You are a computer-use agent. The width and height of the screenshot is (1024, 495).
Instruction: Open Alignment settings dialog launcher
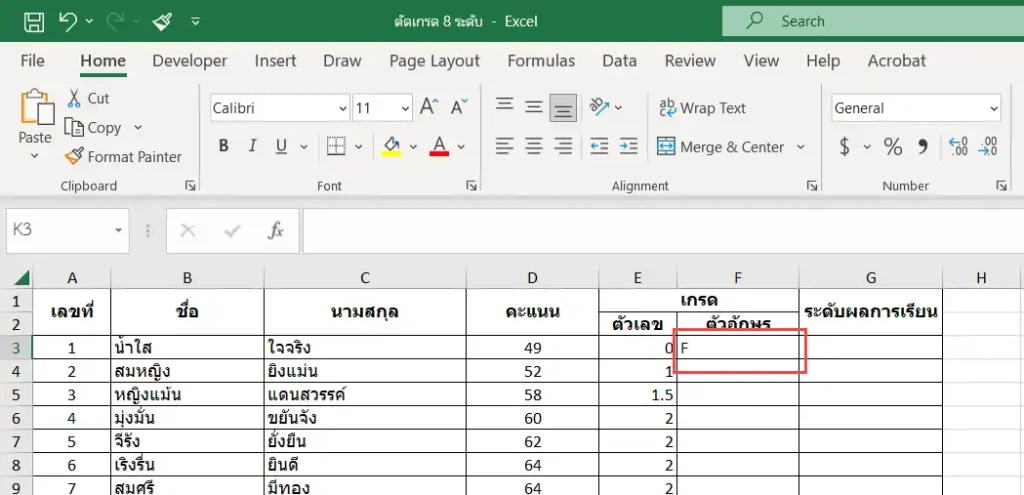[x=812, y=186]
